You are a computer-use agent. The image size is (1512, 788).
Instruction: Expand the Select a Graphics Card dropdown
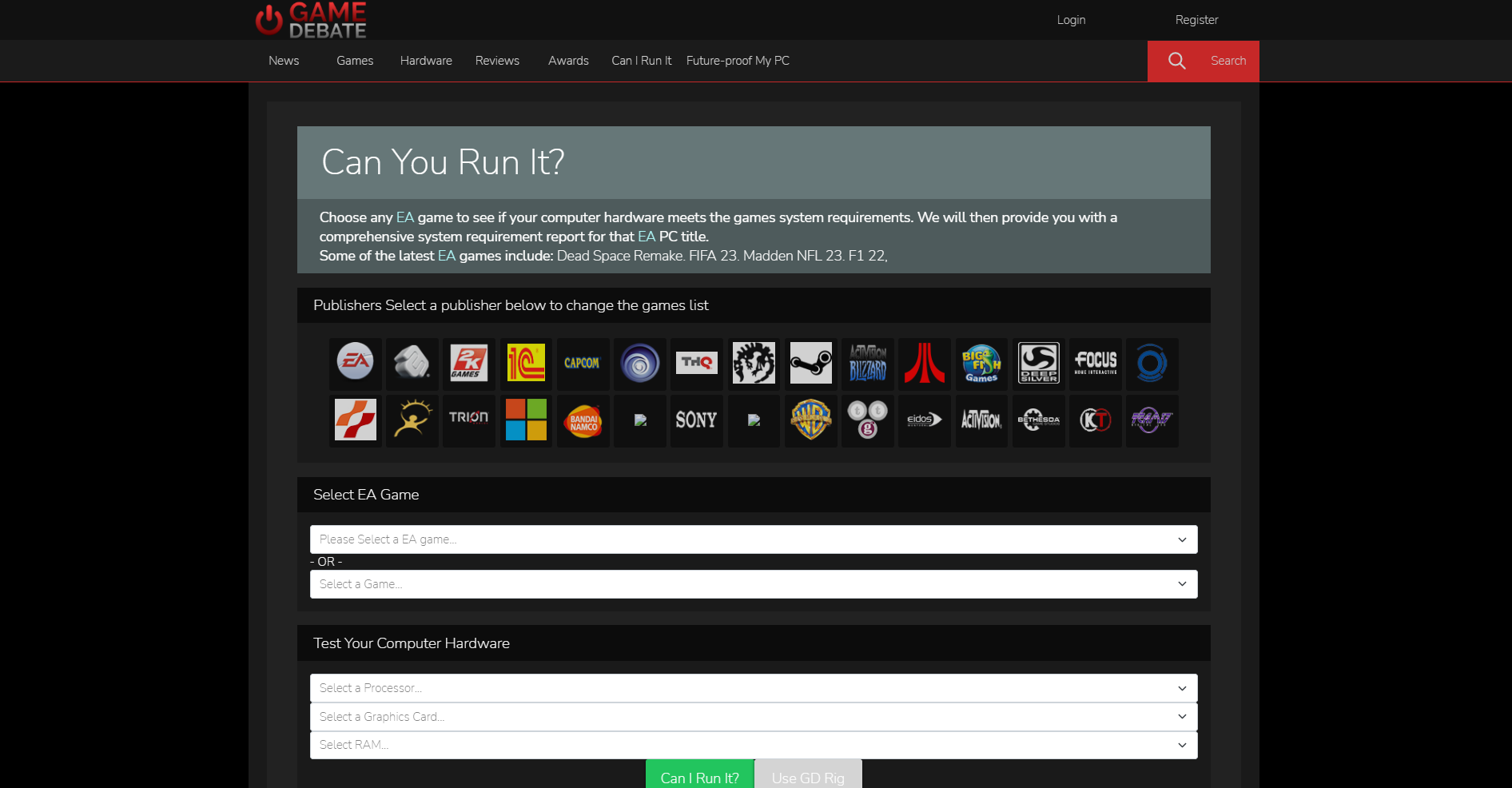click(x=754, y=717)
